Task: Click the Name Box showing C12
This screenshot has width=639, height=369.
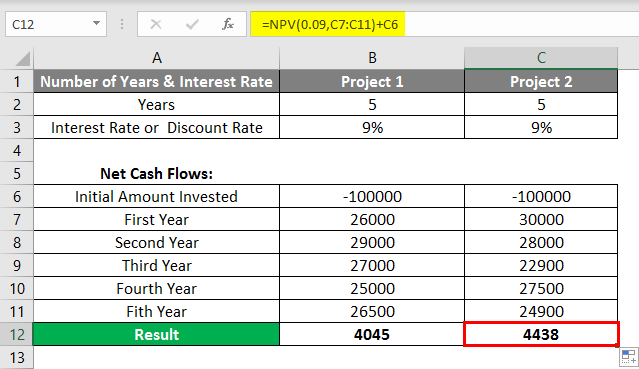Action: 56,24
